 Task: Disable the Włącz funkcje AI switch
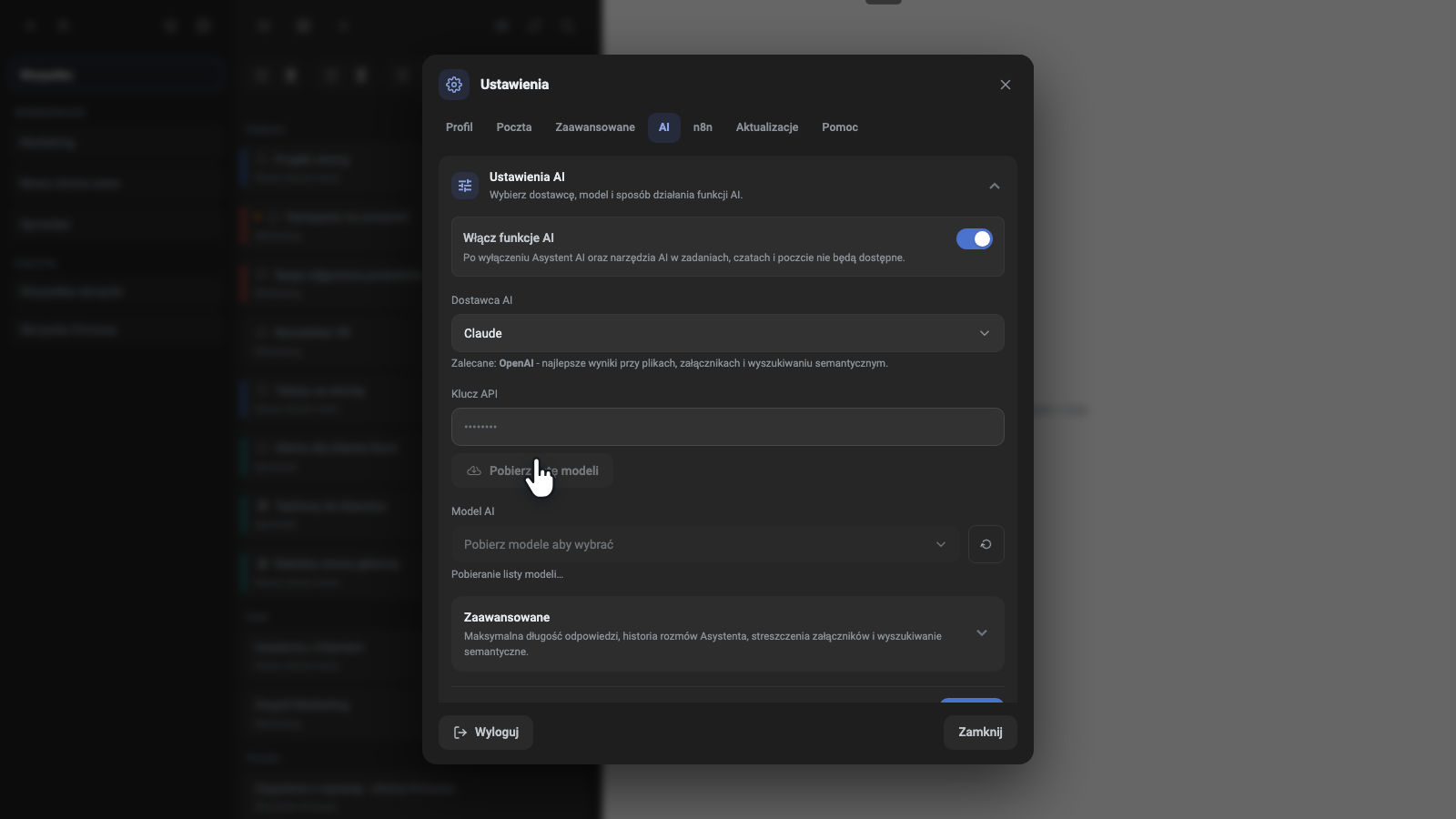tap(974, 238)
